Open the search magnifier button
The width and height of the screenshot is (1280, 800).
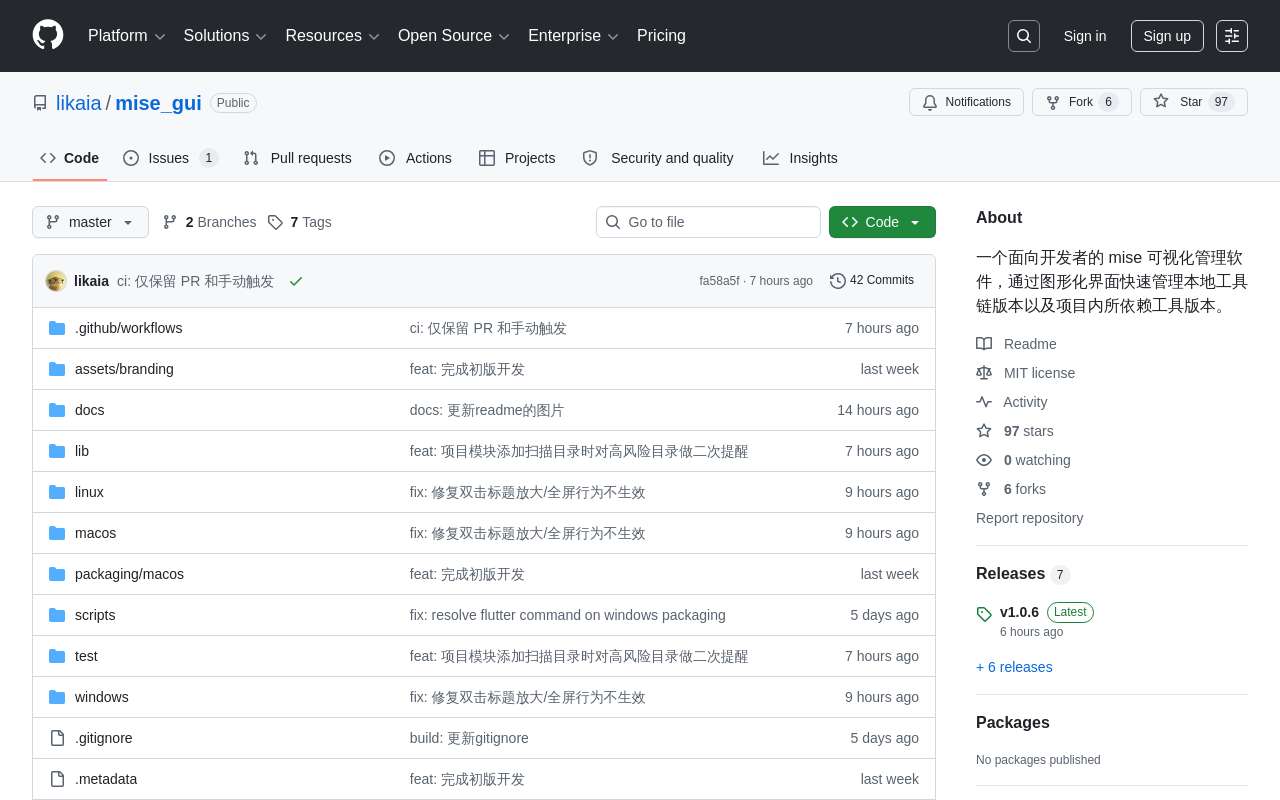point(1024,36)
